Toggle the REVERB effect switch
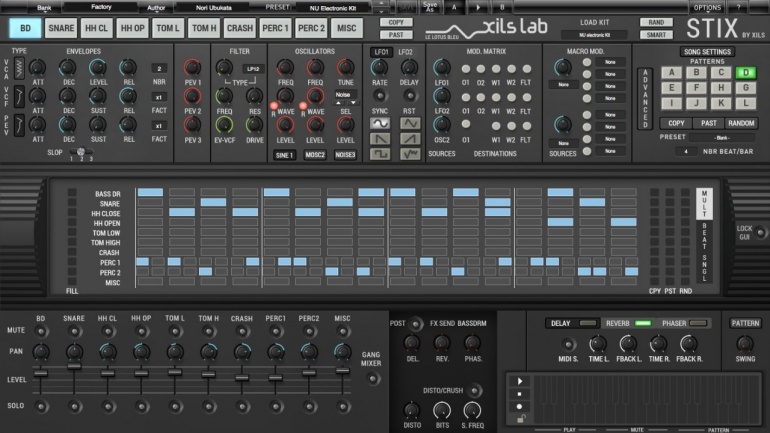This screenshot has width=770, height=433. point(642,323)
